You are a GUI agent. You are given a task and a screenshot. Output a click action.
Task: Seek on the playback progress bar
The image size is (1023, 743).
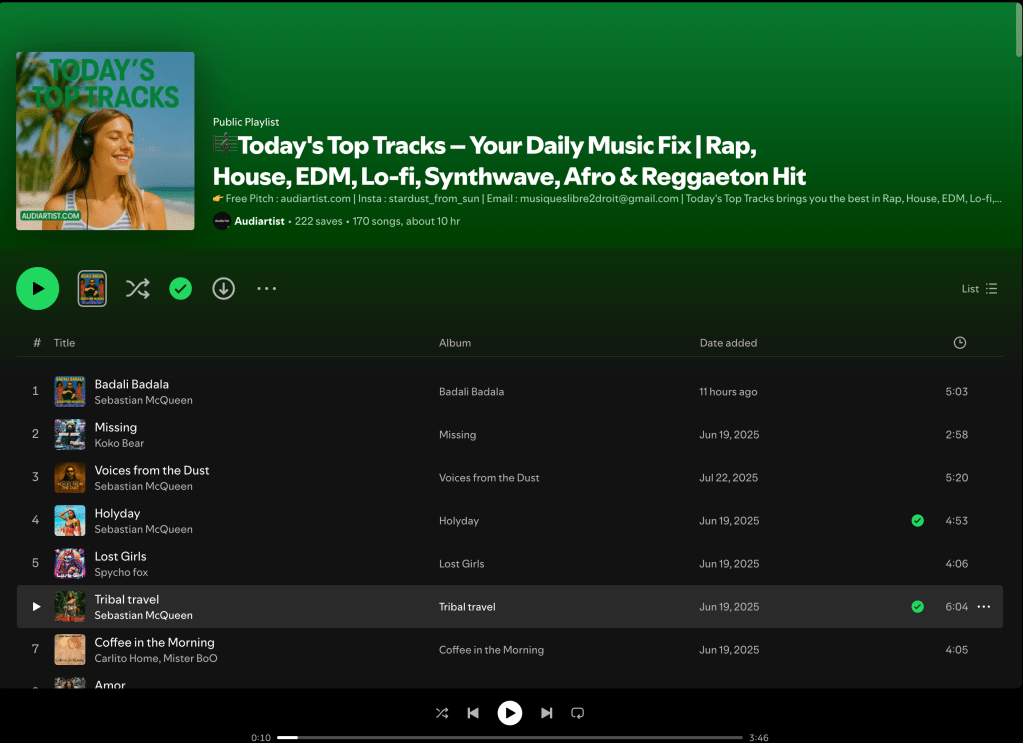click(x=510, y=738)
